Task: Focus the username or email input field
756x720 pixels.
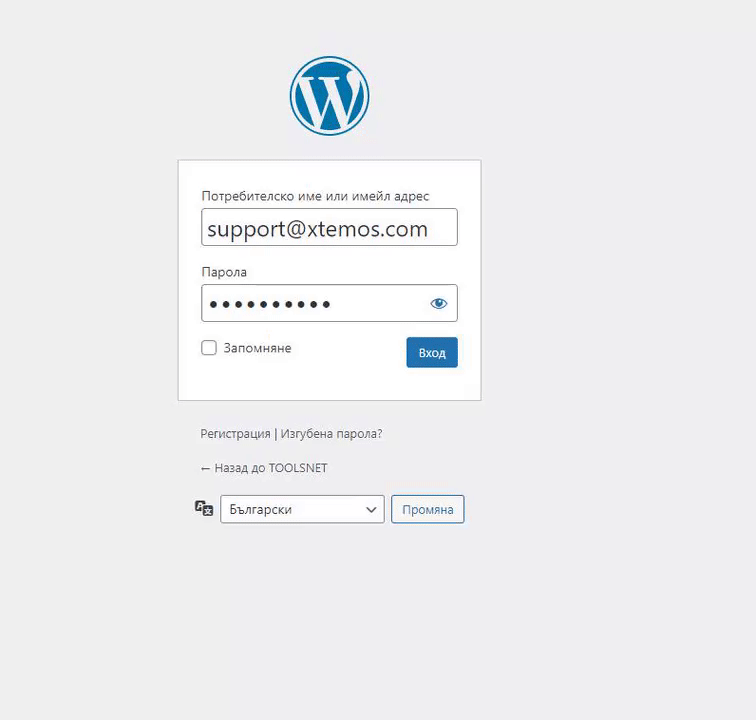Action: pos(329,227)
